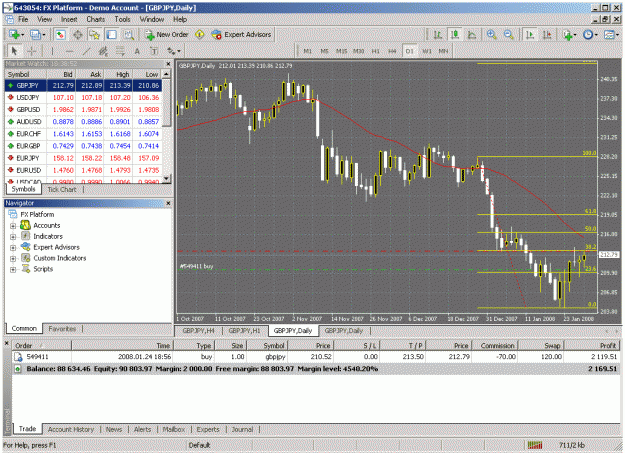Expand the Scripts tree node
The width and height of the screenshot is (625, 453).
(x=13, y=270)
